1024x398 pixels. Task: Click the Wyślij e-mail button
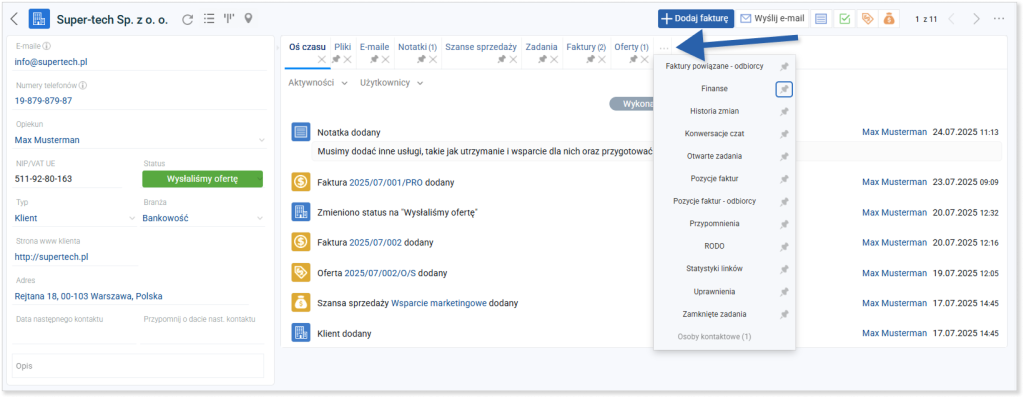(x=773, y=19)
